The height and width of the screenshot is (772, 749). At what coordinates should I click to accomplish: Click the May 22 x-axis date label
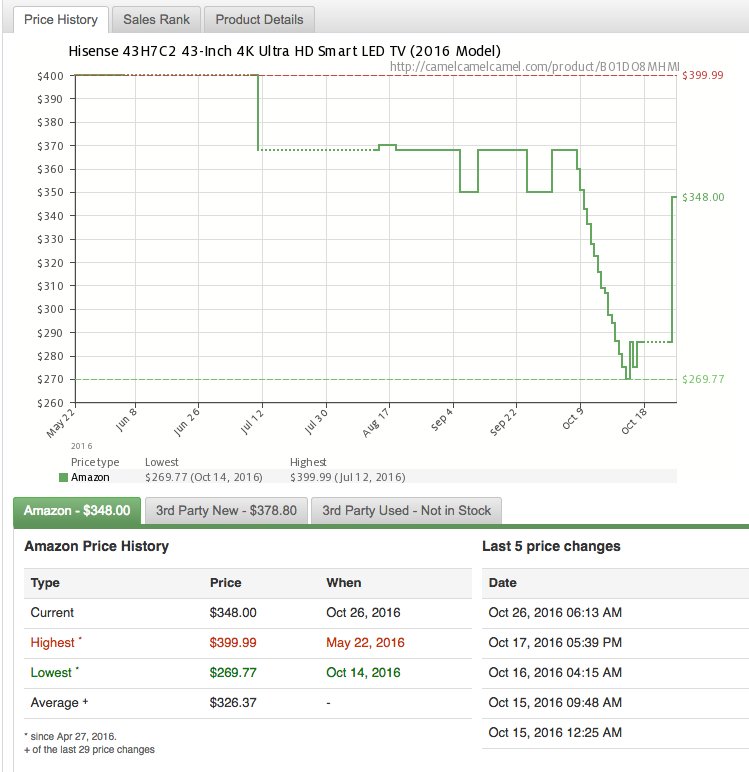tap(61, 423)
